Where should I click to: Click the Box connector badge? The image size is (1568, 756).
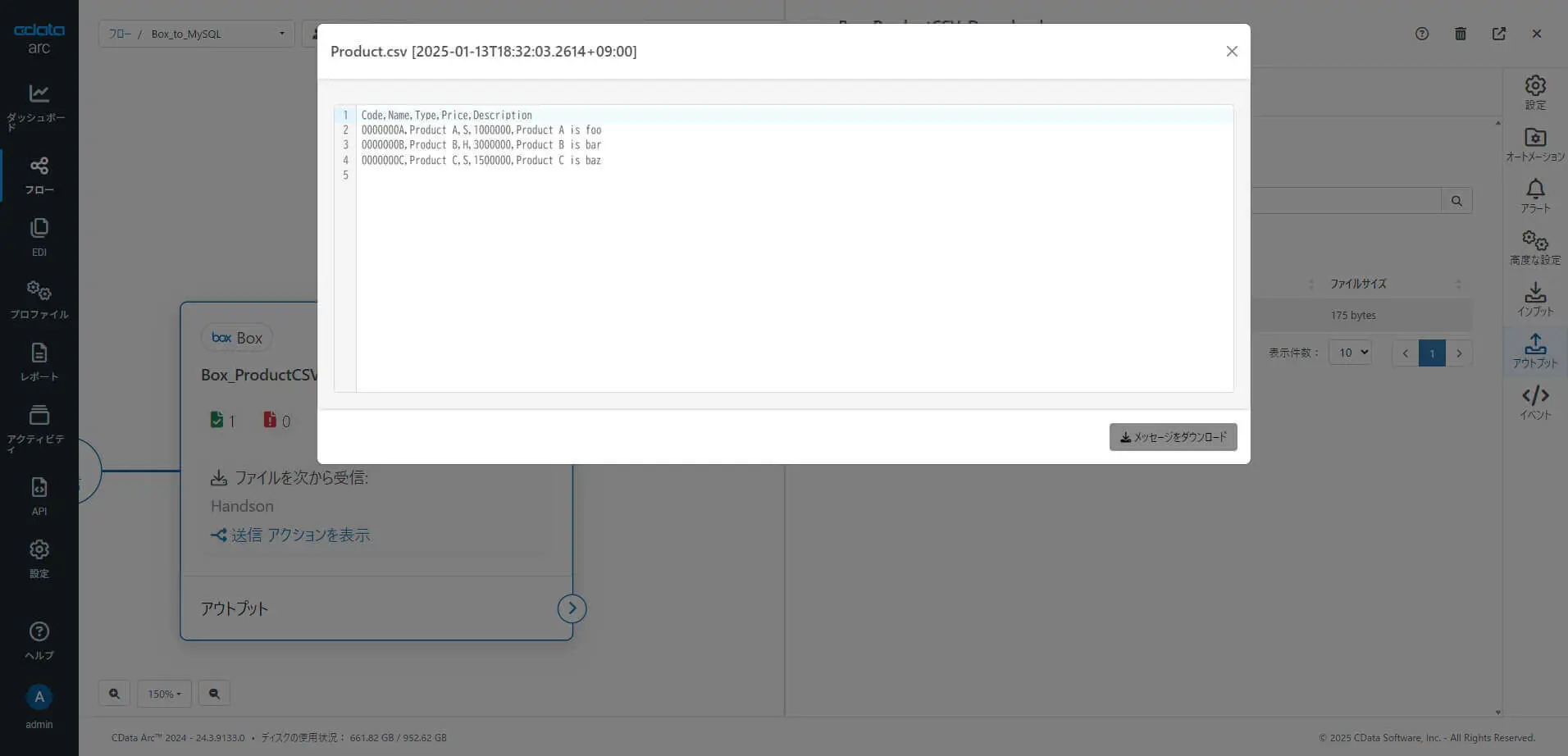click(x=237, y=338)
